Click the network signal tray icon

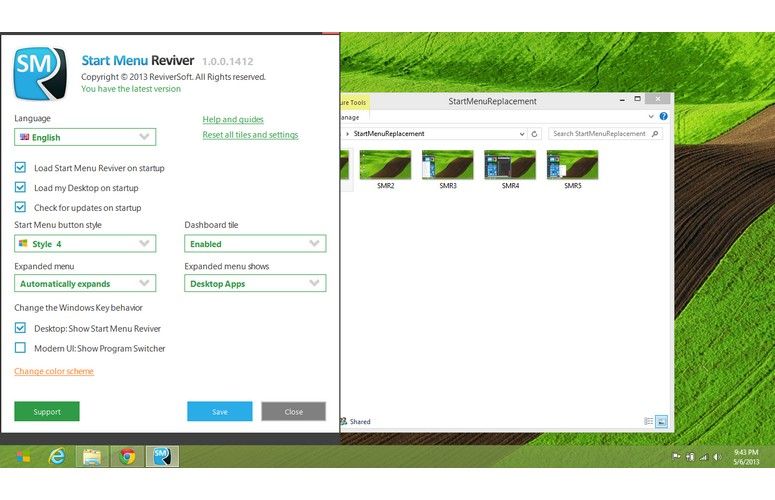point(703,457)
